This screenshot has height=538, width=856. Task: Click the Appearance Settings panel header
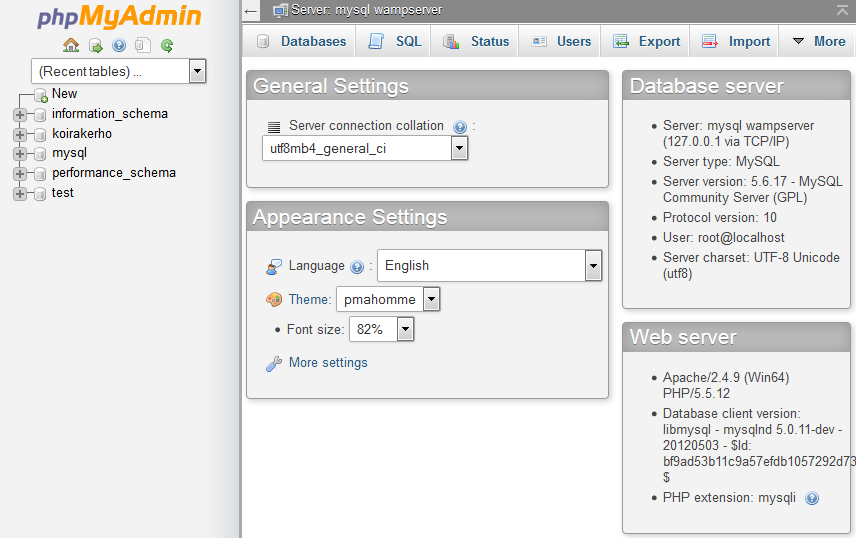[427, 217]
